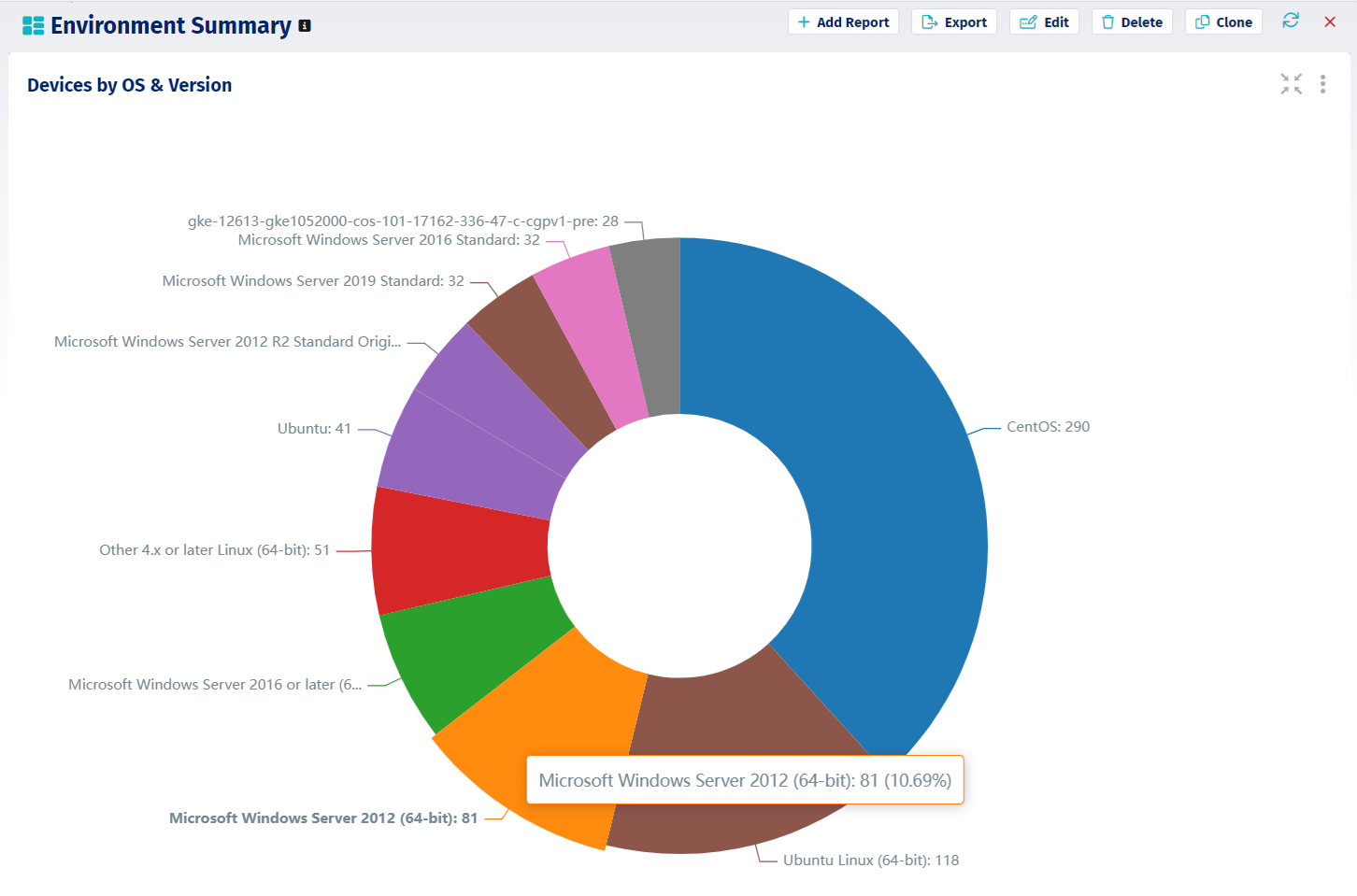Click the 'Microsoft Windows Server 2019 Standard: 32' label

pos(313,281)
